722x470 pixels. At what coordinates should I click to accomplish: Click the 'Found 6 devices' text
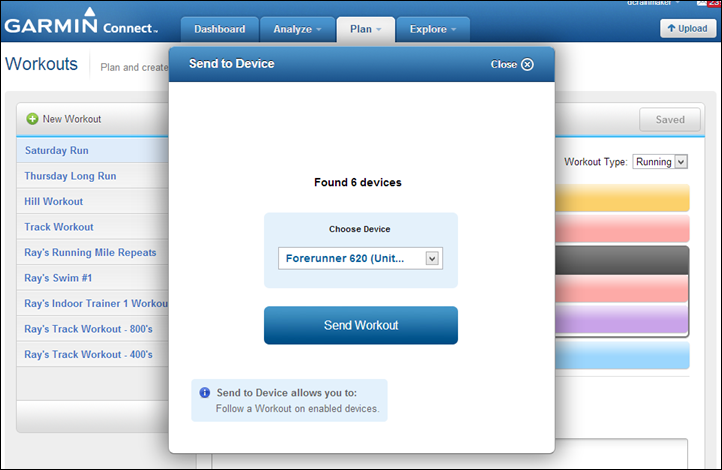(x=358, y=182)
